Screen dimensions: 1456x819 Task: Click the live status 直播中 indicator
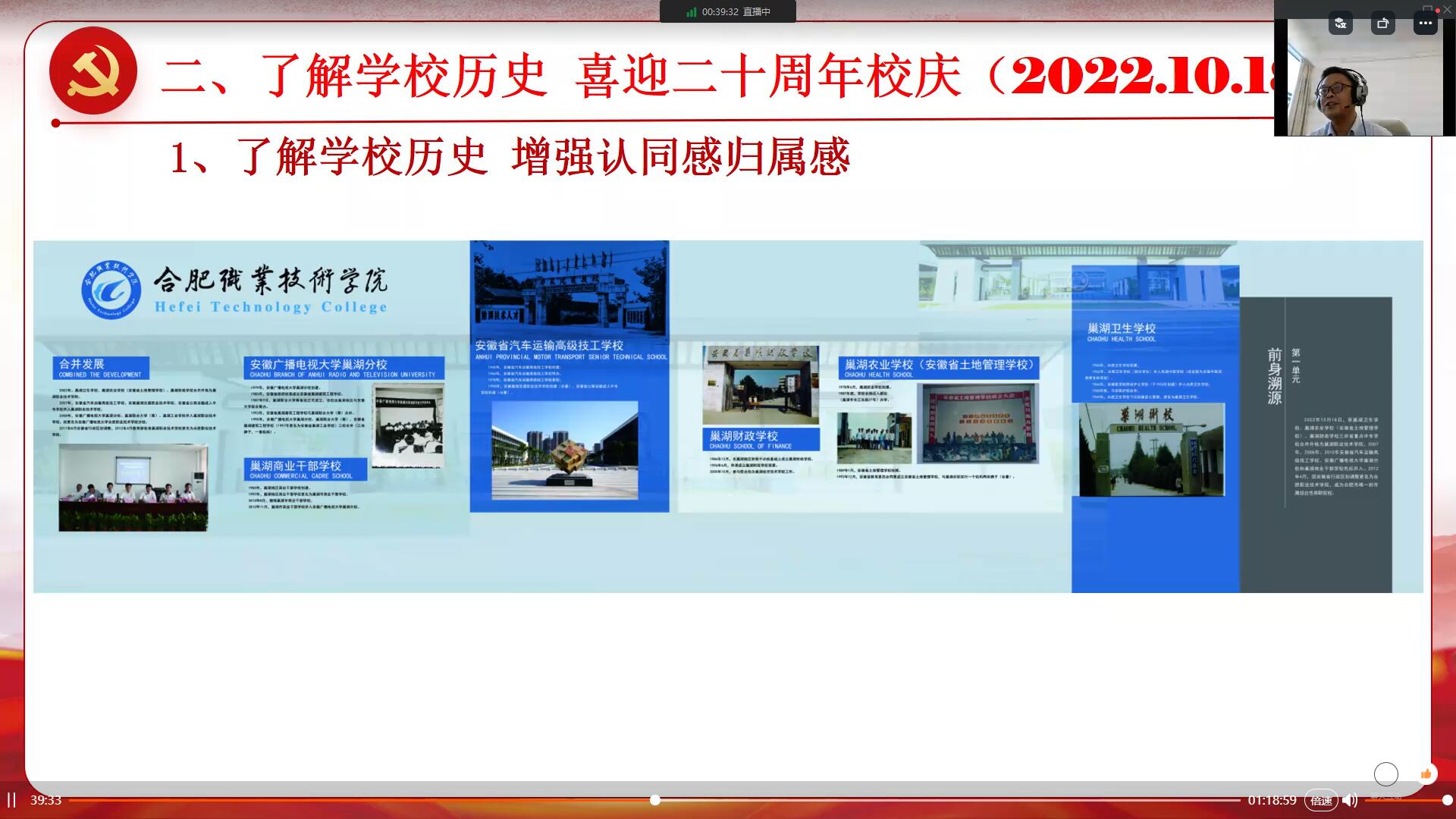click(756, 11)
